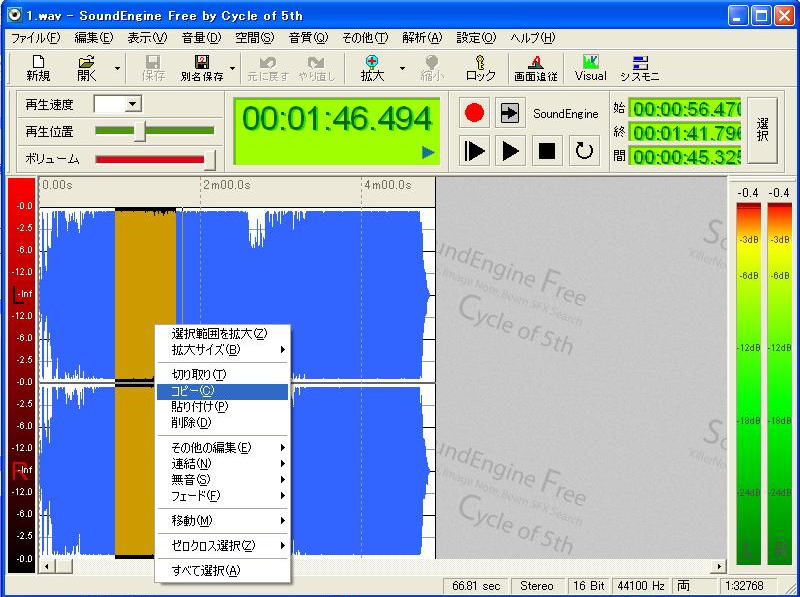The width and height of the screenshot is (800, 597).
Task: Open the ヘルプ(H) menu
Action: point(533,38)
